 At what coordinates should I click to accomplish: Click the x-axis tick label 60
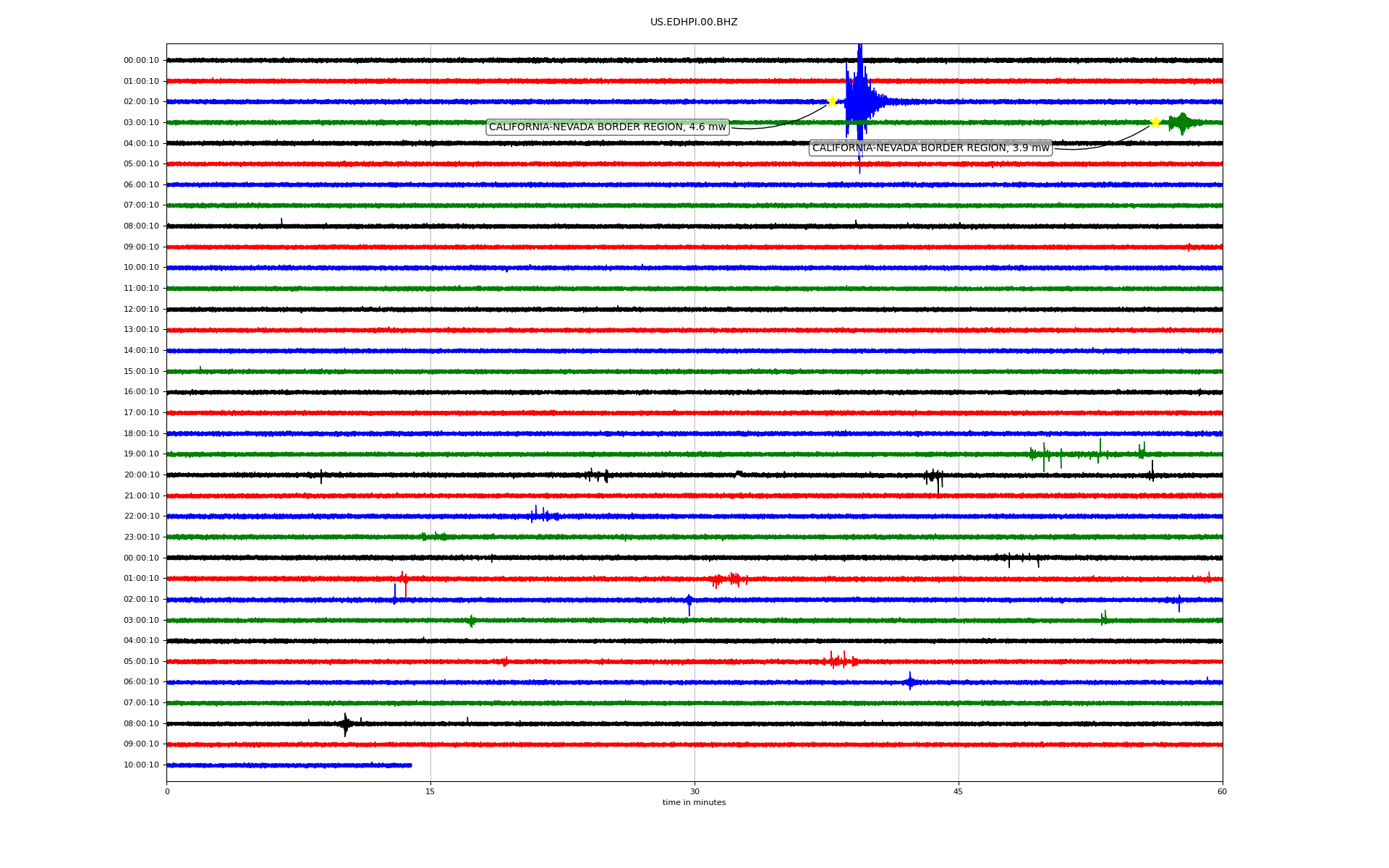click(x=1222, y=792)
